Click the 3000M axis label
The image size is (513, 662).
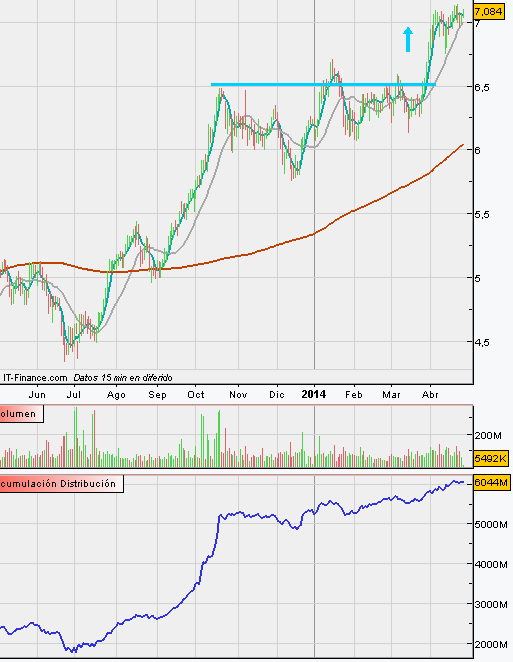click(x=491, y=605)
